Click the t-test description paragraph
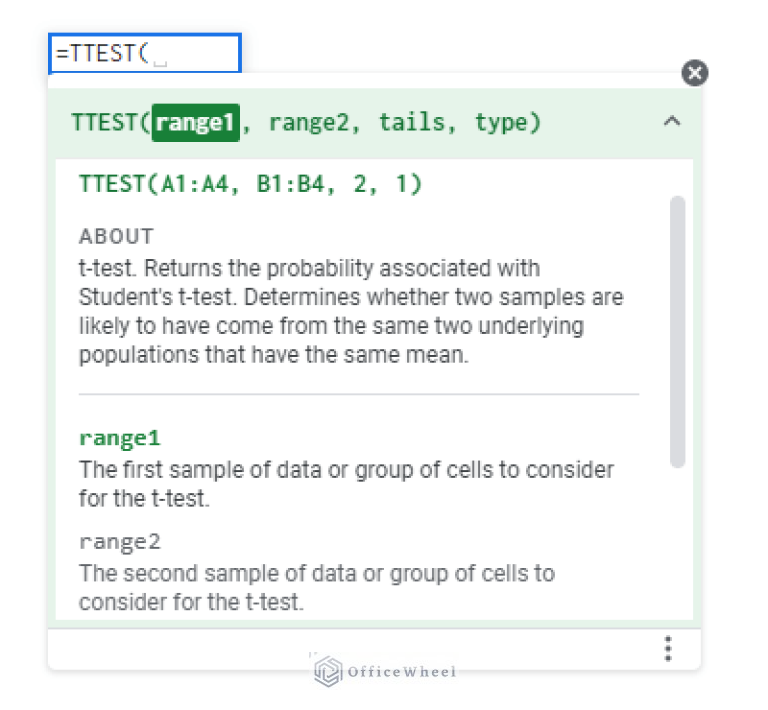This screenshot has width=768, height=710. 350,311
